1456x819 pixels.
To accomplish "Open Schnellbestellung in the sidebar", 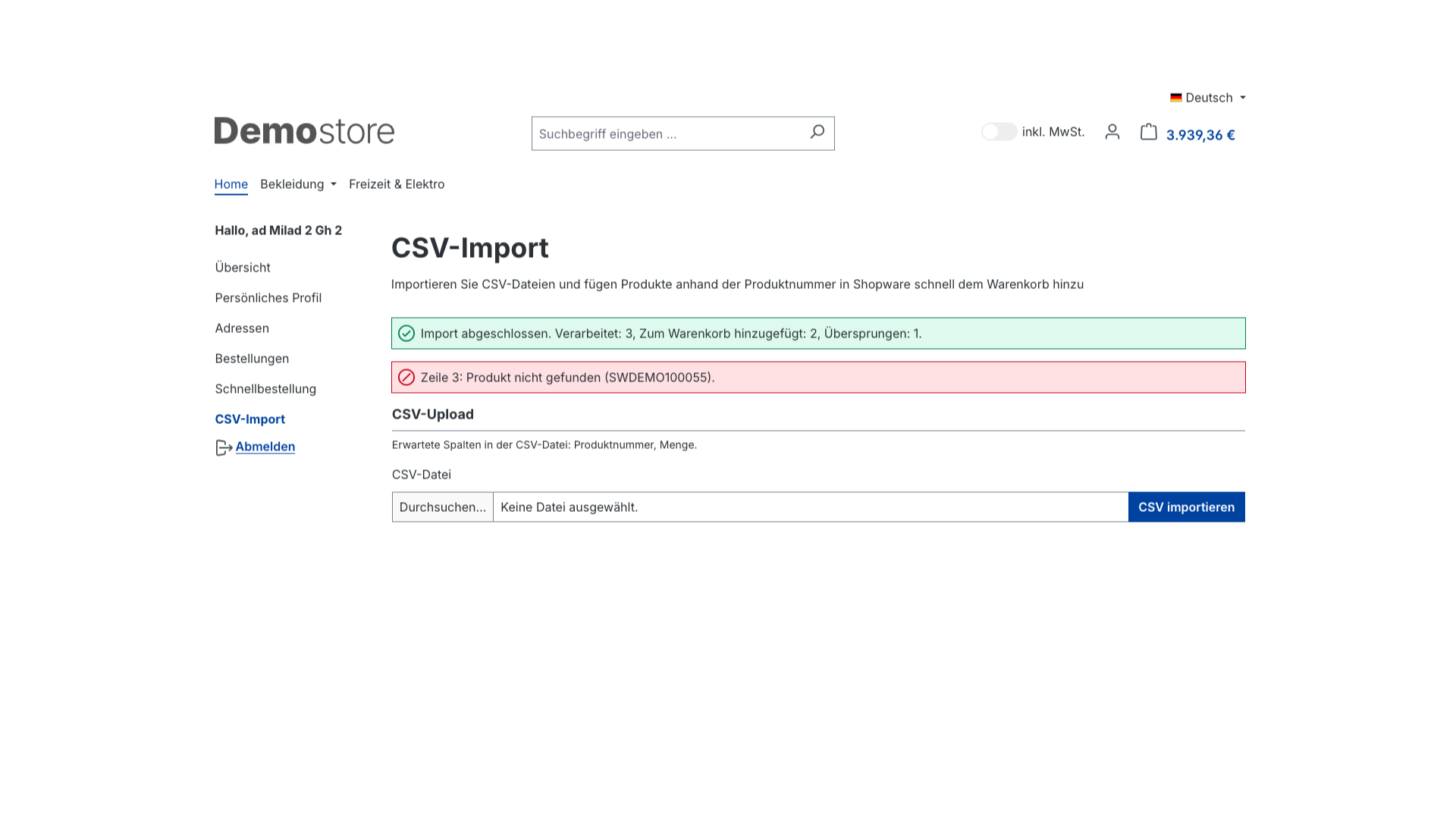I will tap(265, 389).
